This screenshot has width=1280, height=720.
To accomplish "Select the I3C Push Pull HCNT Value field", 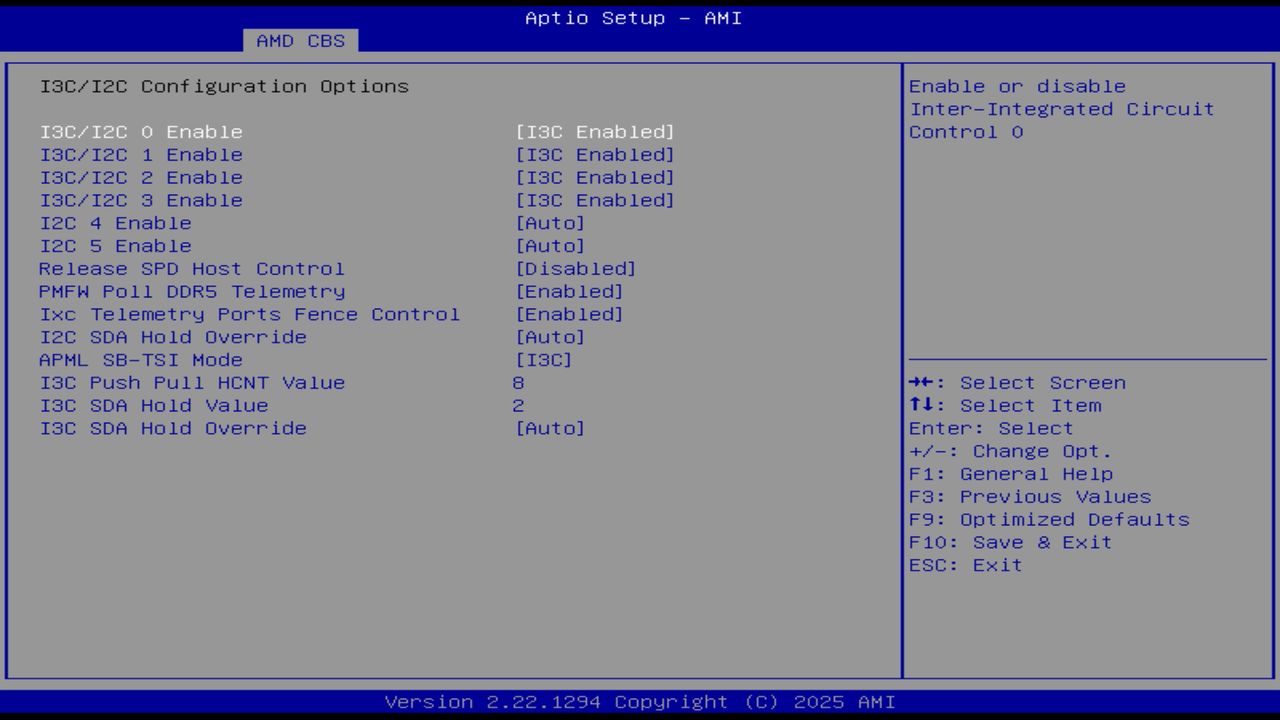I will pyautogui.click(x=191, y=382).
